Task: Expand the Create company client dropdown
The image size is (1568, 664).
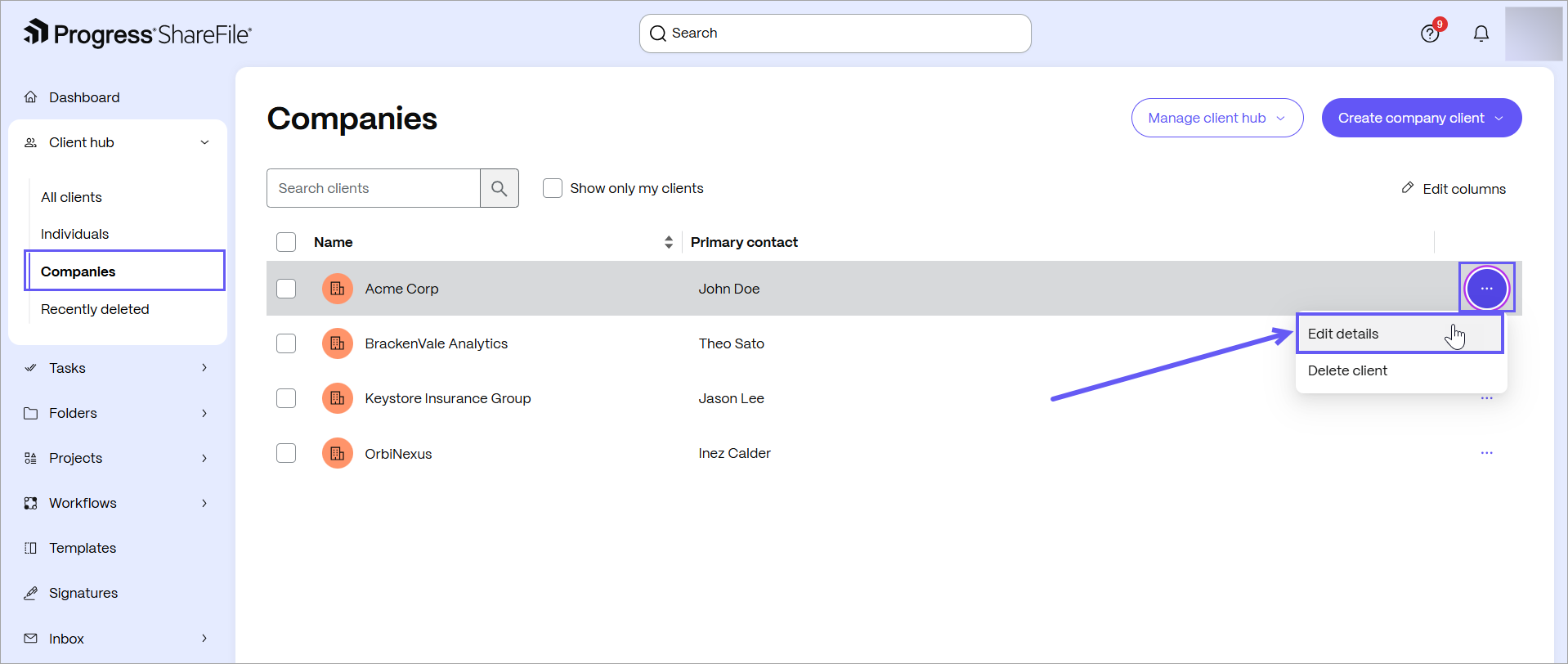Action: (x=1422, y=118)
